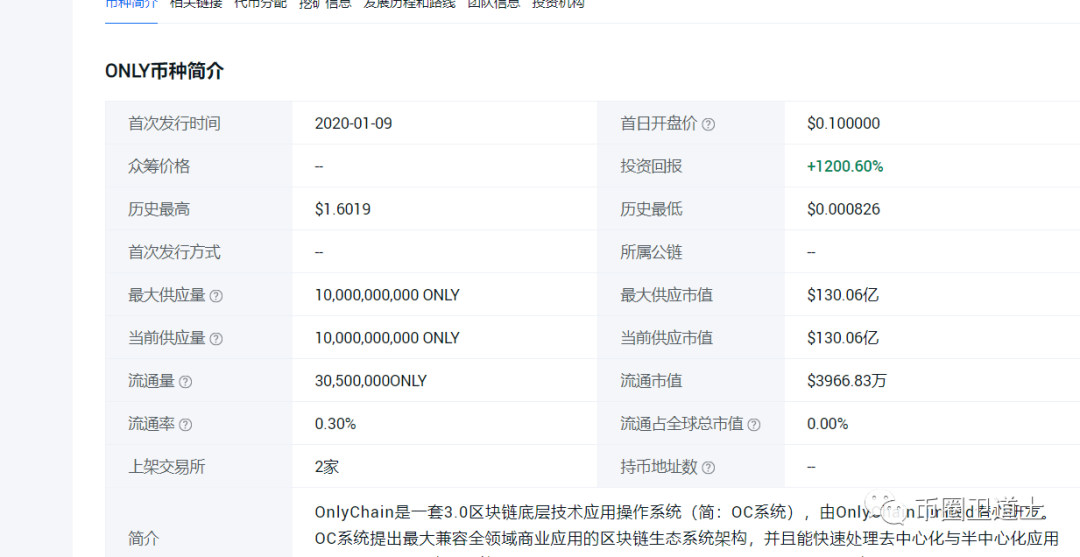Open the 持币地址数 question mark icon
The image size is (1080, 557).
(708, 467)
